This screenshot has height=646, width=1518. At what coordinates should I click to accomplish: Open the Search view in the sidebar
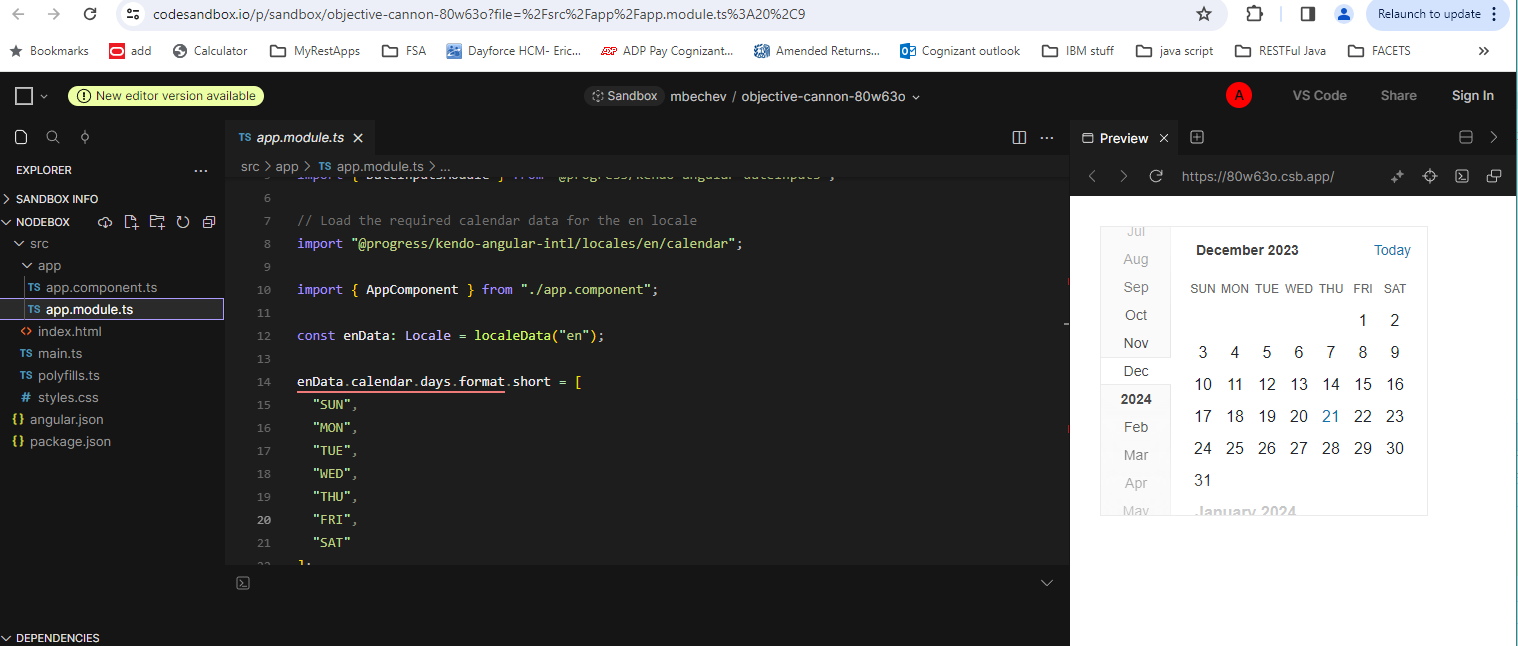53,137
